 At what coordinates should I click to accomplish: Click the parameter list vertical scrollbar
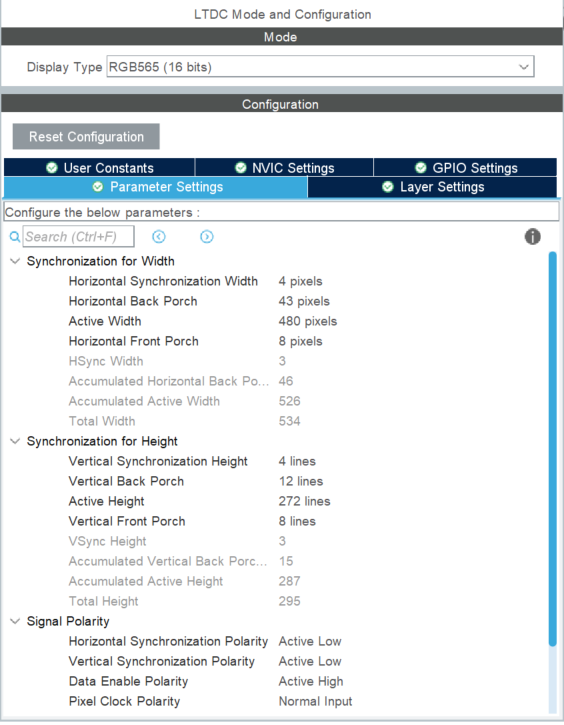point(552,449)
